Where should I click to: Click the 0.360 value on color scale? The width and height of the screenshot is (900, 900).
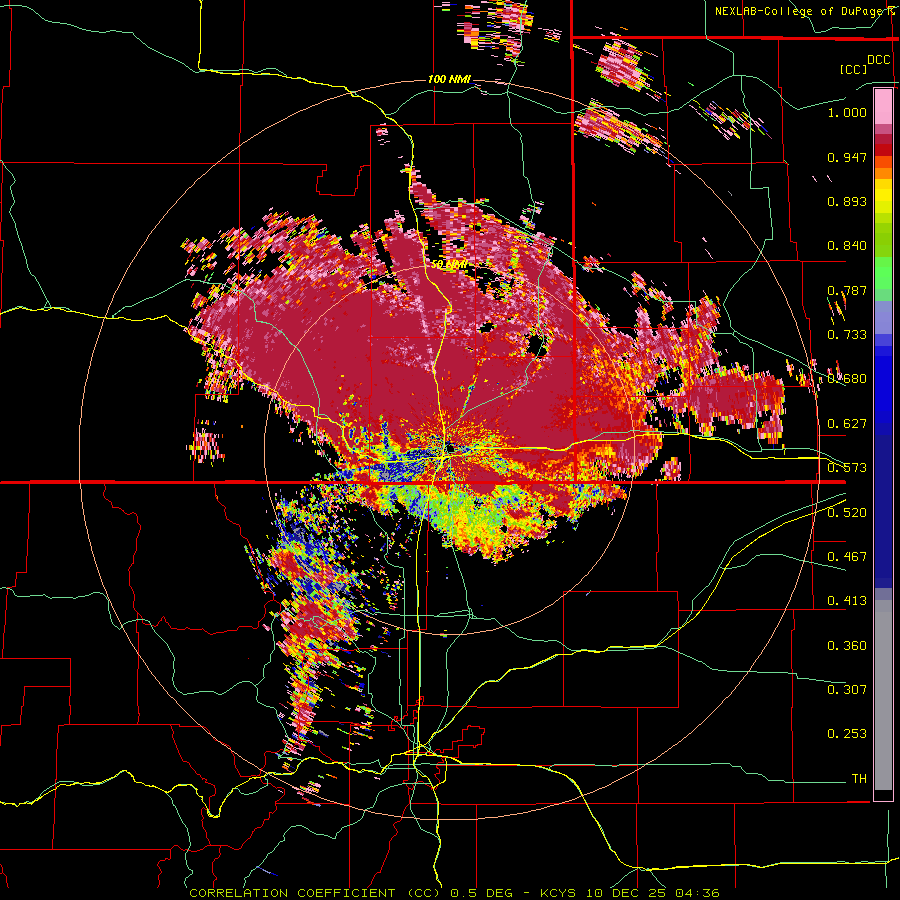[847, 646]
